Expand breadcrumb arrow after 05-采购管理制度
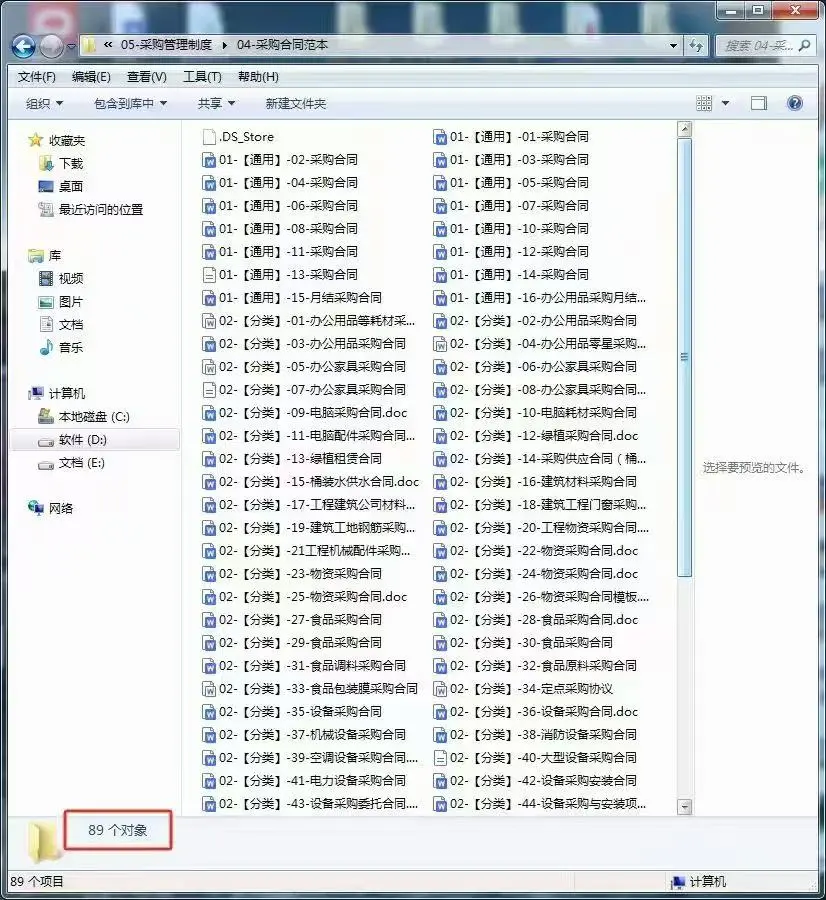Screen dimensions: 826x900 click(x=224, y=45)
